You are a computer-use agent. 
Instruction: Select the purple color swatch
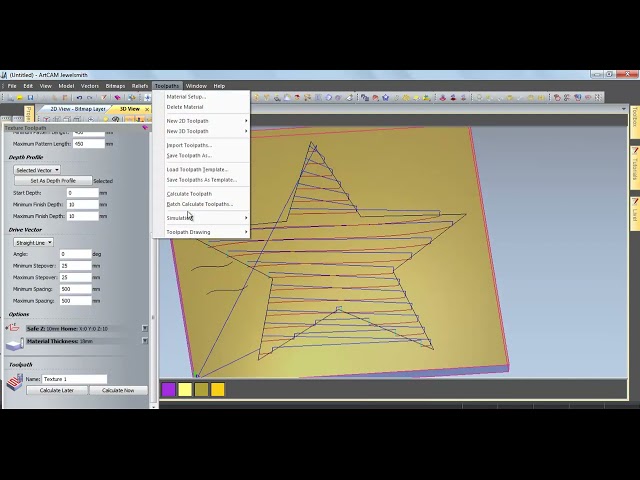click(169, 389)
